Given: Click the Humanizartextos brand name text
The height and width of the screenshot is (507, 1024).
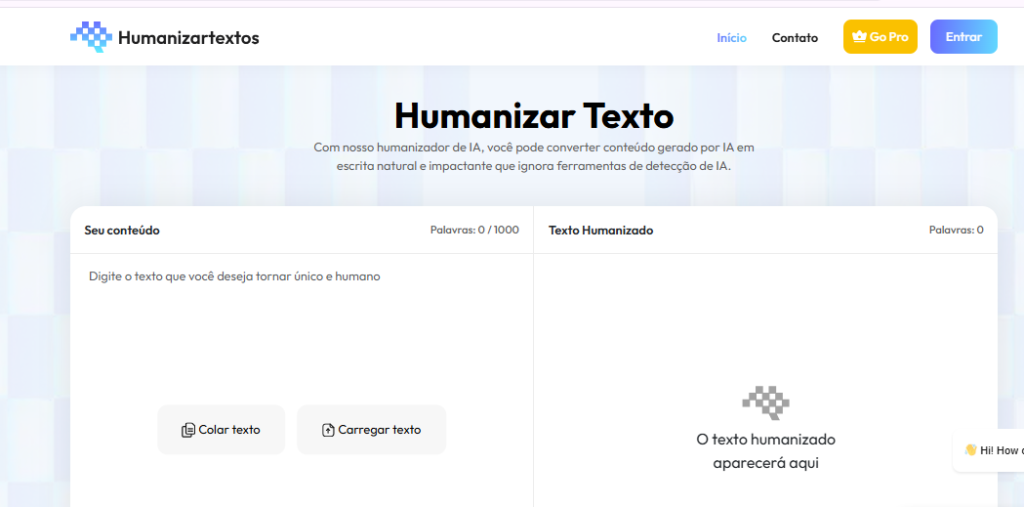Looking at the screenshot, I should [188, 38].
